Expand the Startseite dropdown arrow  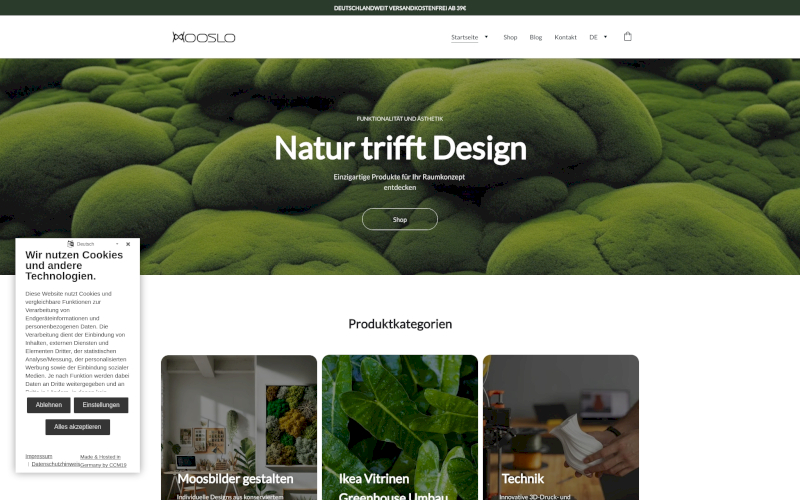pyautogui.click(x=486, y=37)
